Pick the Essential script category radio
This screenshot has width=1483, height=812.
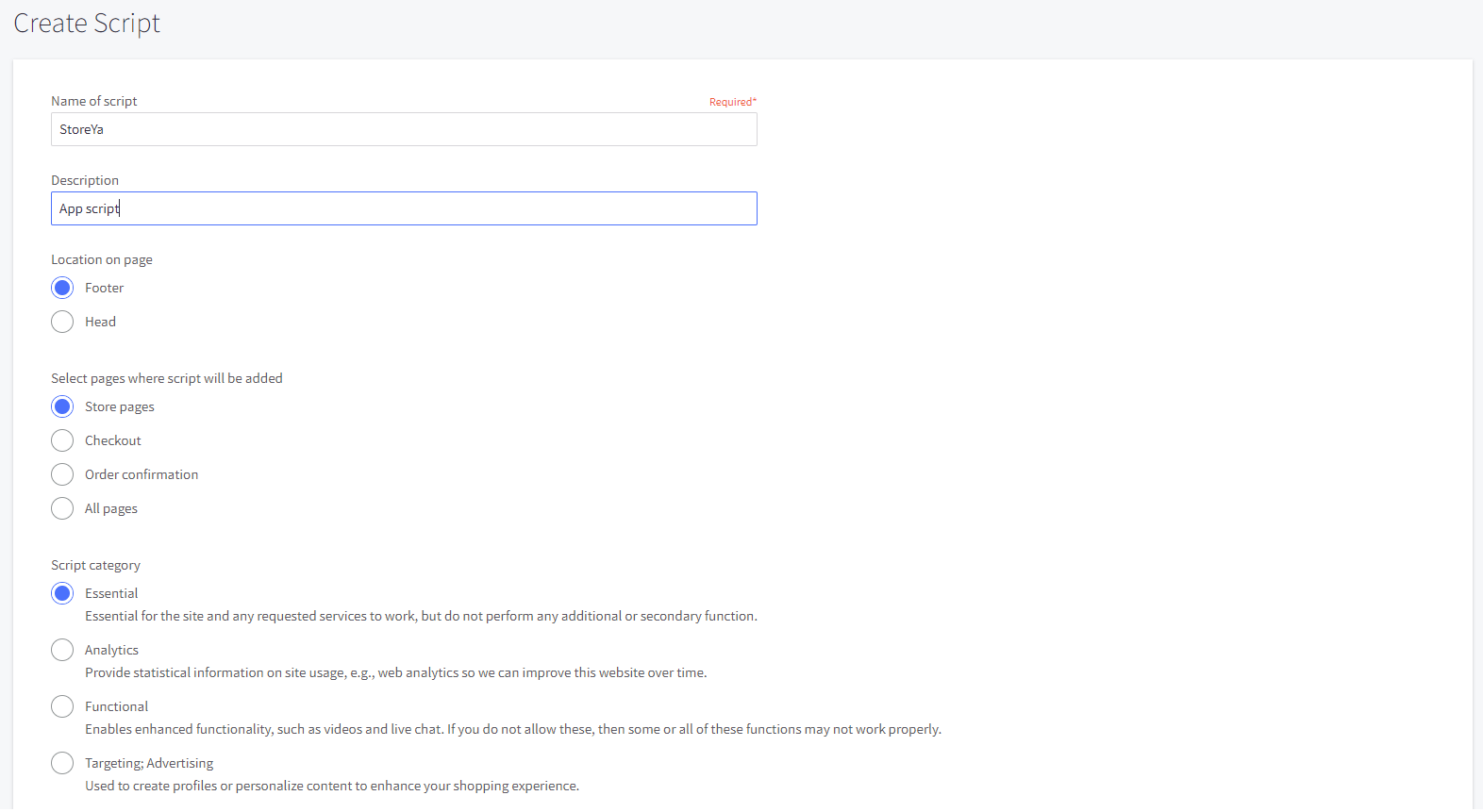62,593
